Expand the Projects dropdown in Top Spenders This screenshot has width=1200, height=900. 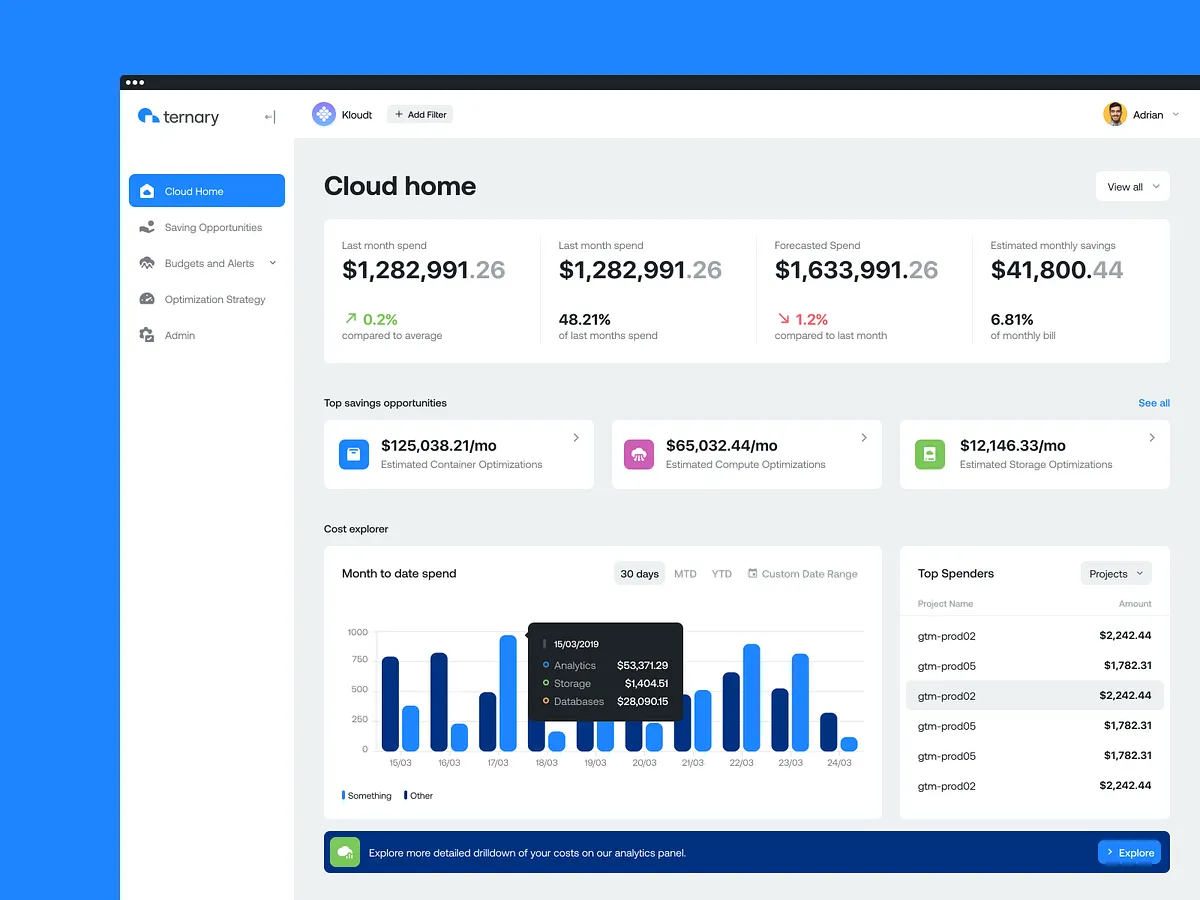(1116, 573)
